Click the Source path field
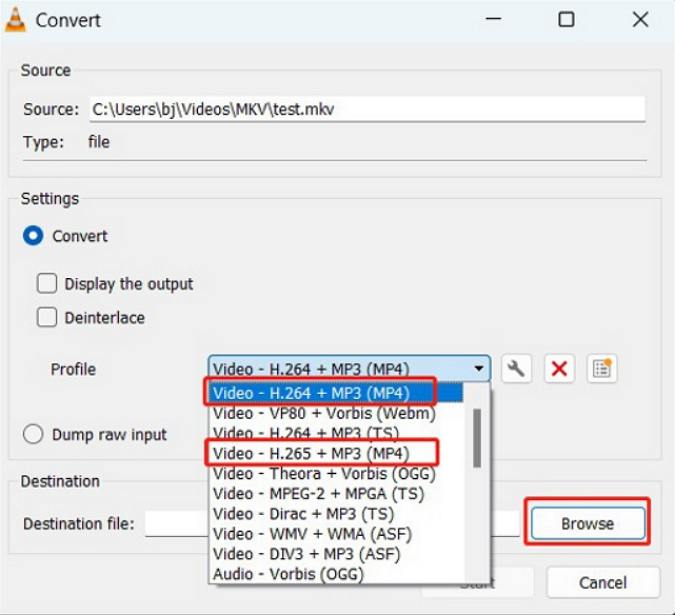This screenshot has width=675, height=615. pyautogui.click(x=367, y=109)
